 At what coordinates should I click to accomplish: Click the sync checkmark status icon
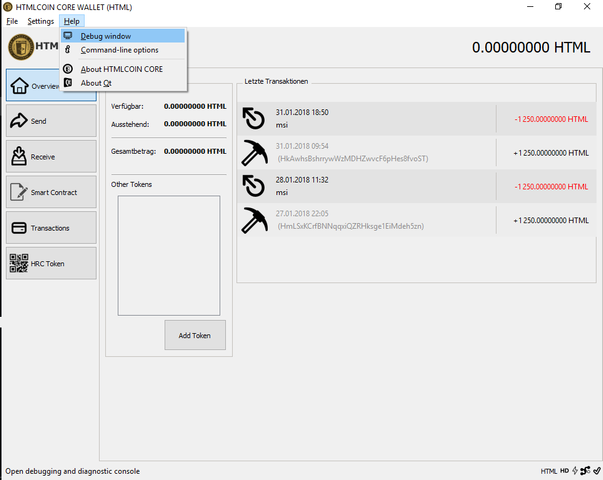tap(597, 470)
